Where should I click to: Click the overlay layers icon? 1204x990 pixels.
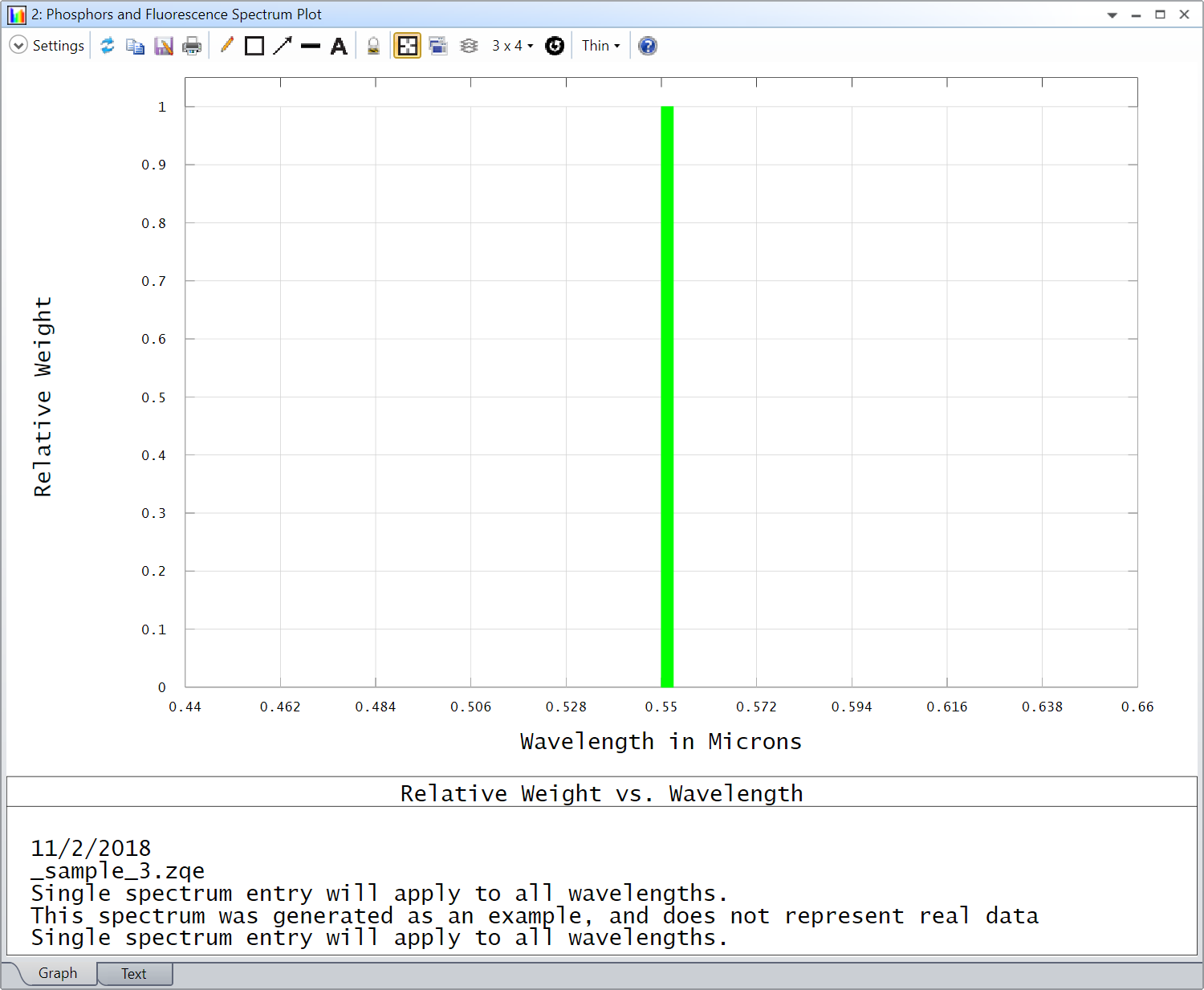(469, 46)
